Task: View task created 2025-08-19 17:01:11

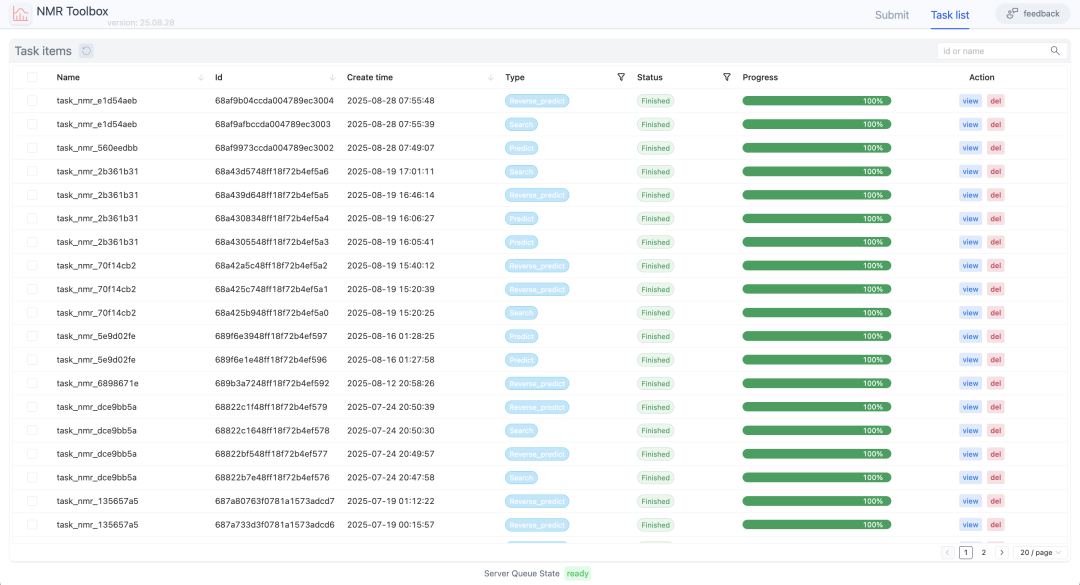Action: pos(969,172)
